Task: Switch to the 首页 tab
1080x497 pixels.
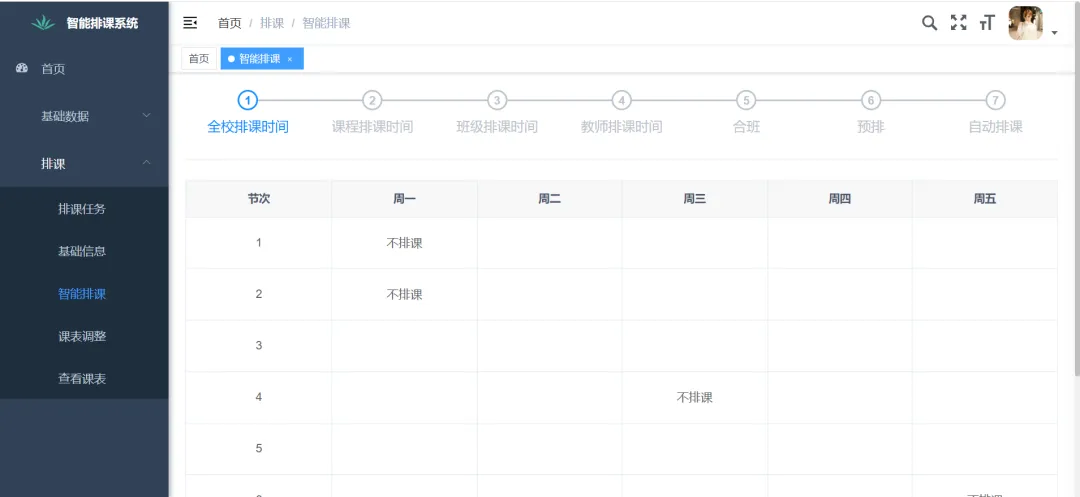Action: 199,59
